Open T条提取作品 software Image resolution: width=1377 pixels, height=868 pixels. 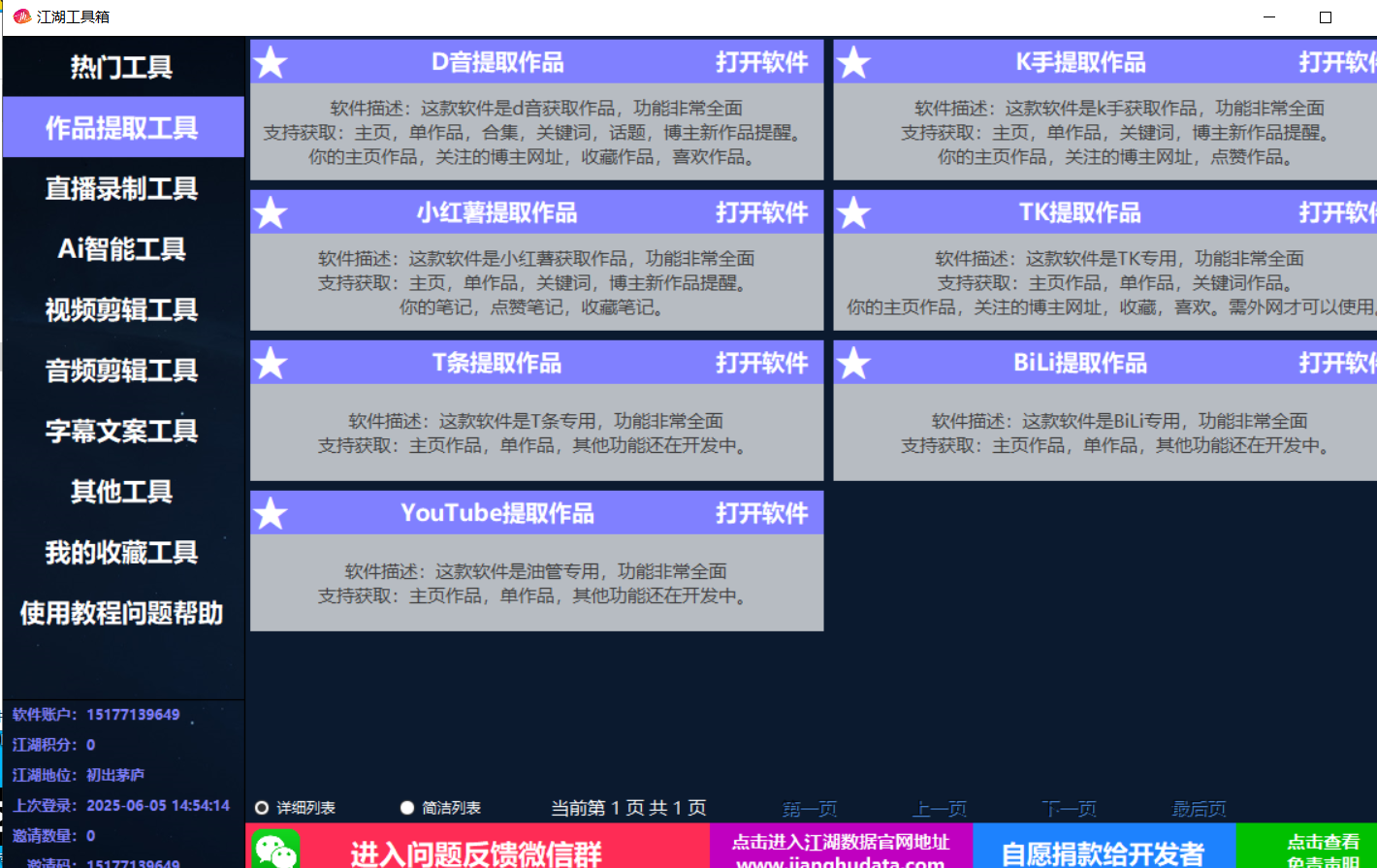[x=762, y=363]
